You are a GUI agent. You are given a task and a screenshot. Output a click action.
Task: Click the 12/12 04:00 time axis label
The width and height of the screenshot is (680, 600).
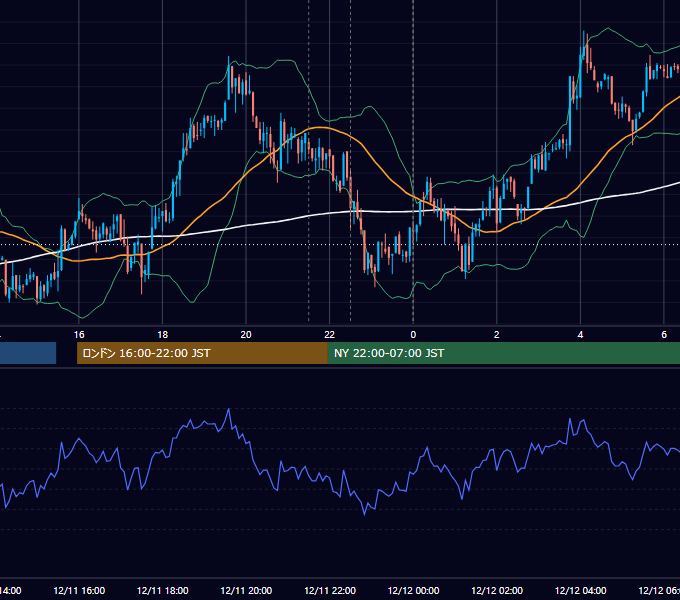pyautogui.click(x=581, y=590)
